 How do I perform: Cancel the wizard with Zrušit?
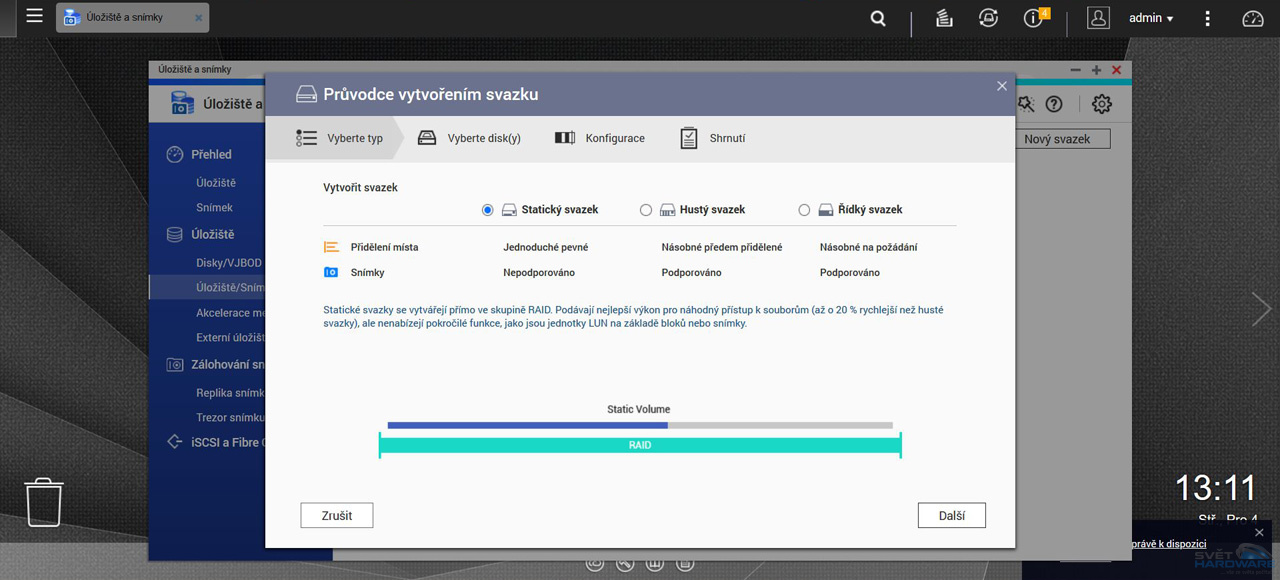336,515
